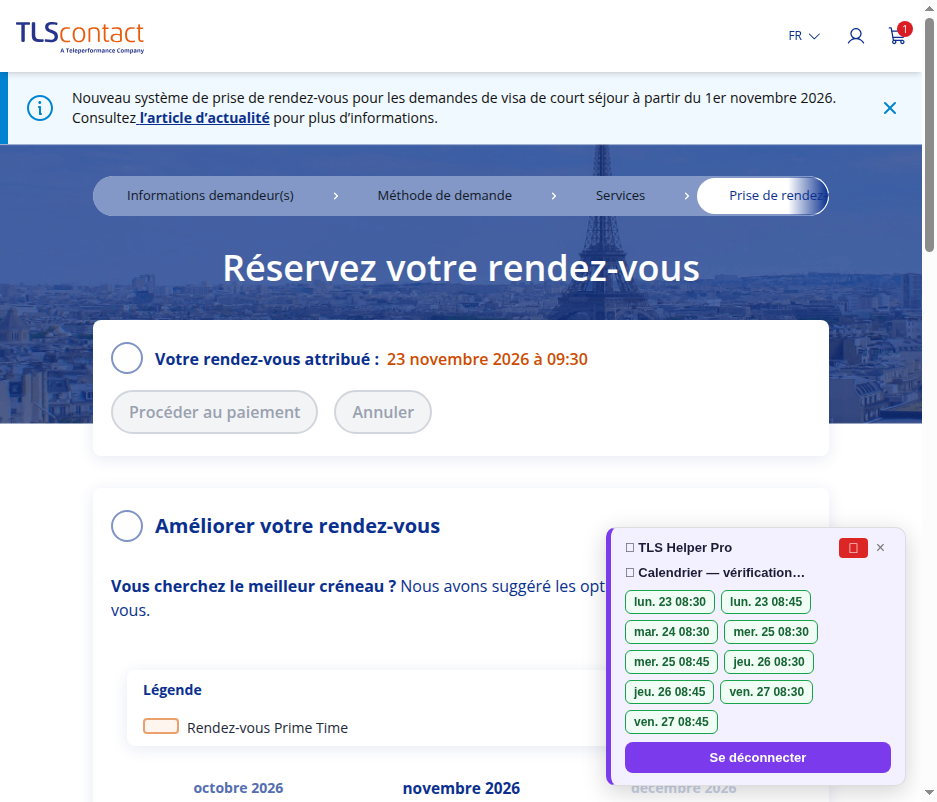Pick slot ven. 27 08:45
Image resolution: width=937 pixels, height=802 pixels.
[671, 721]
